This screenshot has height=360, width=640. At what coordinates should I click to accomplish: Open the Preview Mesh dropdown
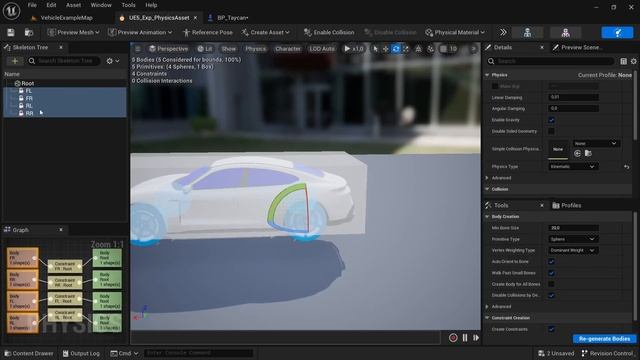73,32
